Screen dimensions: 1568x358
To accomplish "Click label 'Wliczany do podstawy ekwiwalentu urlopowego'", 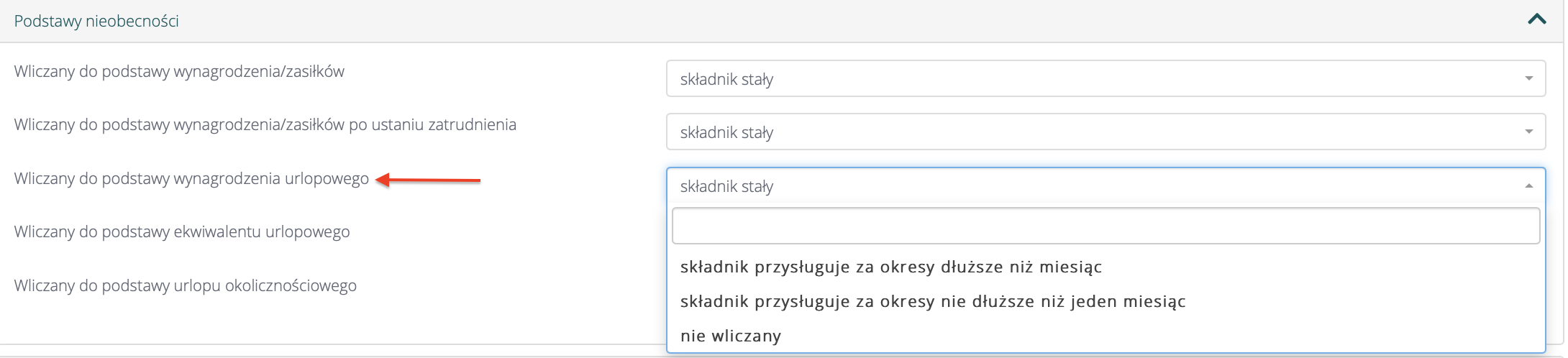I will (x=182, y=231).
